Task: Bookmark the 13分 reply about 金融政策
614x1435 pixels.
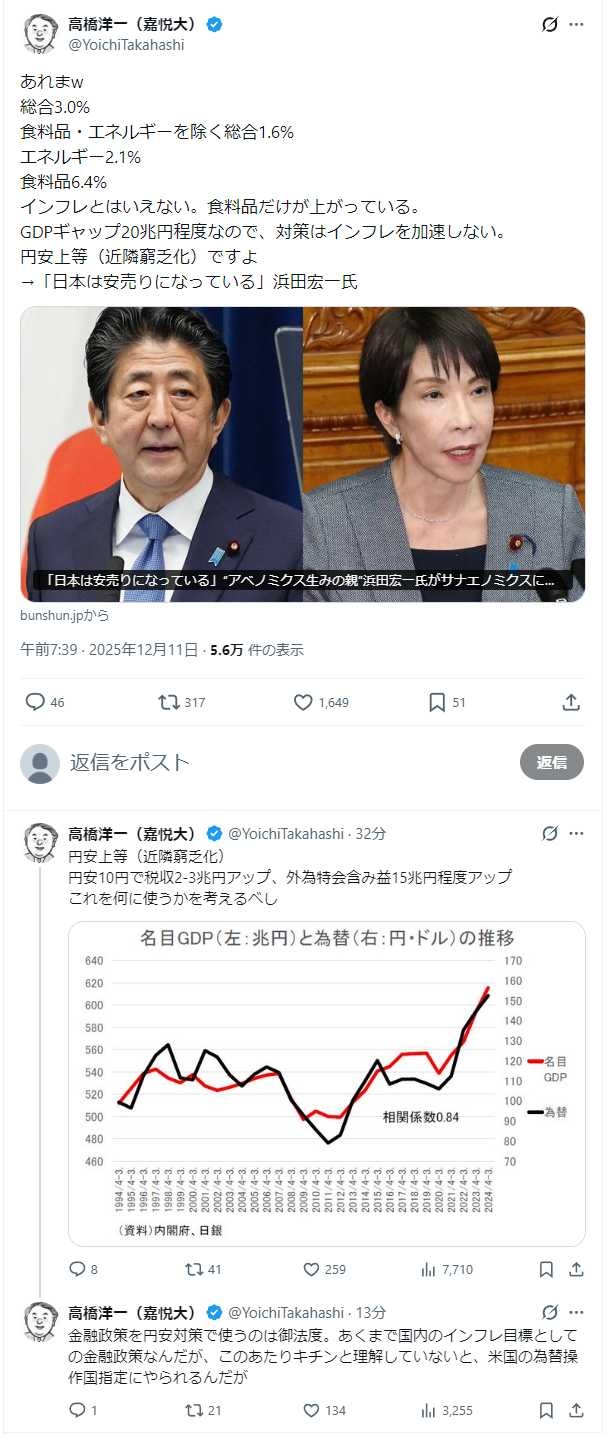Action: coord(546,1410)
